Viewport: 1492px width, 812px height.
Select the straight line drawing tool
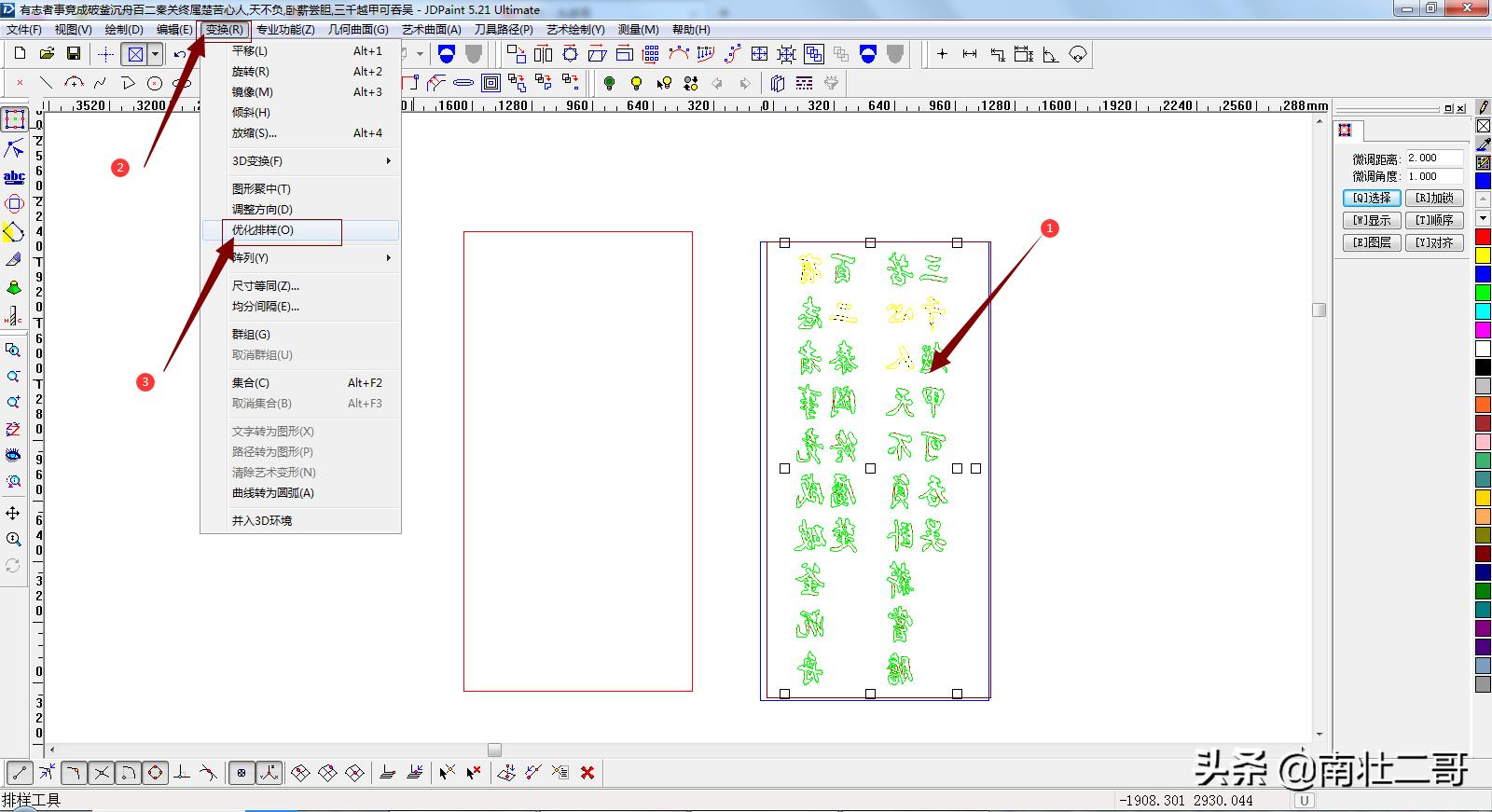coord(46,83)
